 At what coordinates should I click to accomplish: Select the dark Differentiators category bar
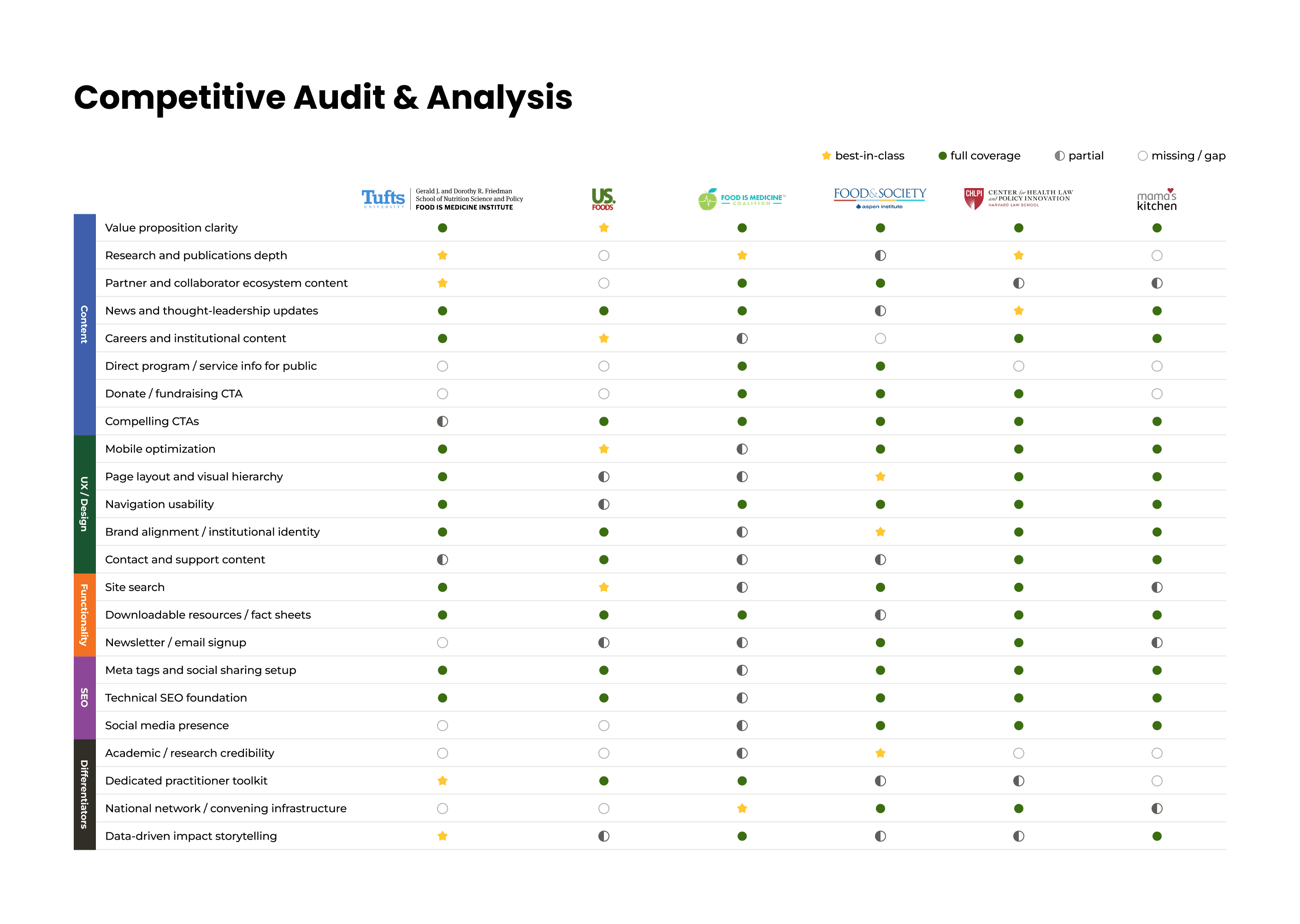click(84, 795)
